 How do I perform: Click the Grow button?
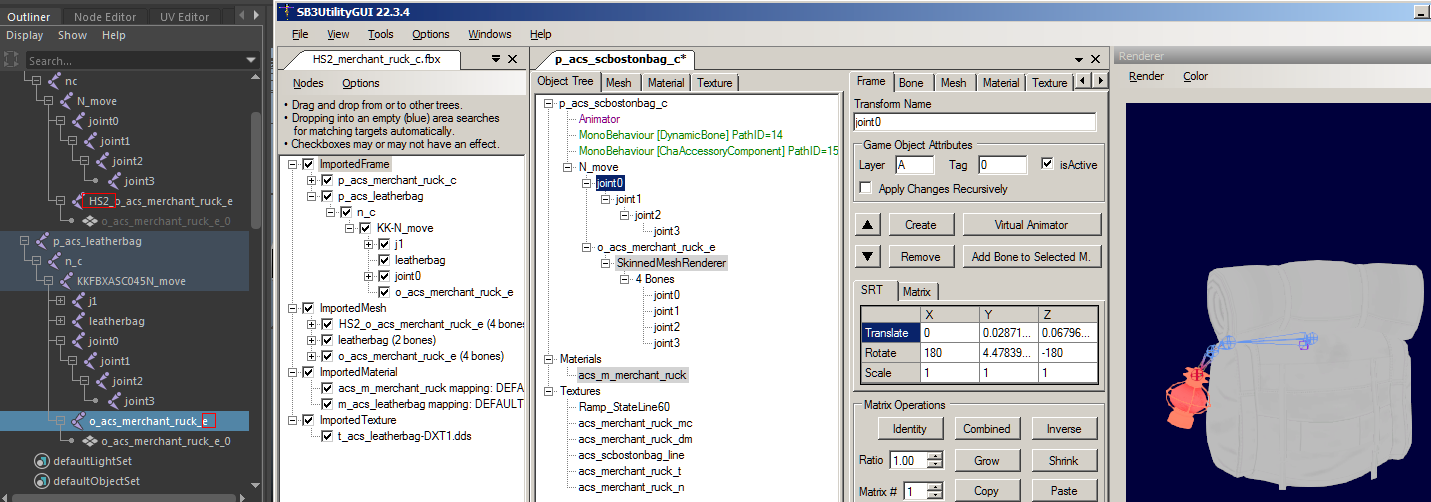(x=986, y=461)
